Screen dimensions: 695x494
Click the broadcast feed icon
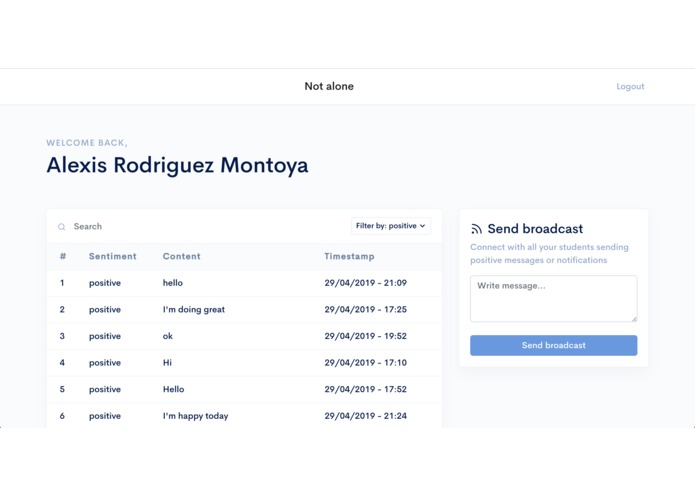point(476,229)
